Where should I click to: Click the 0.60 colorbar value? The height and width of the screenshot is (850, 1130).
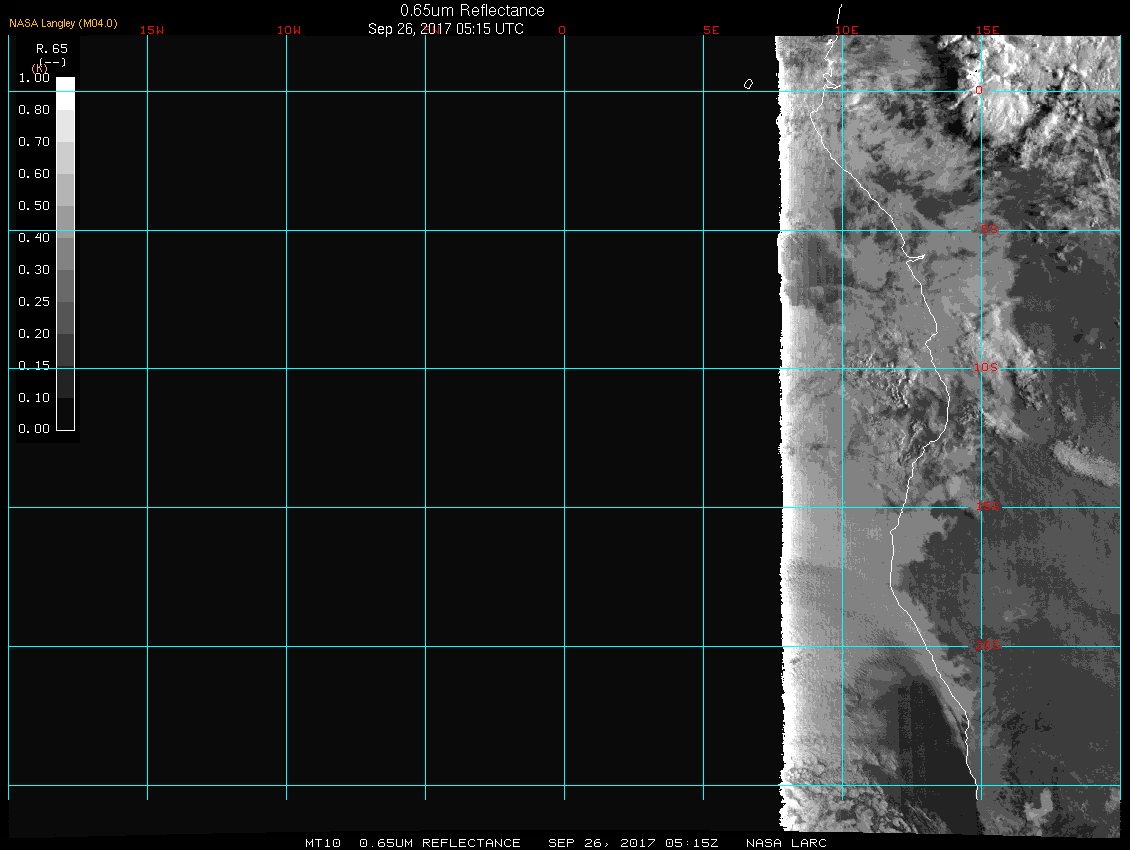click(34, 174)
